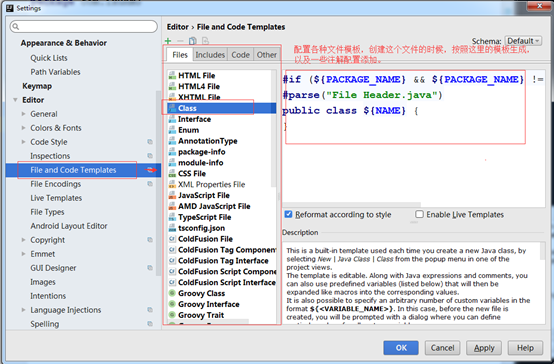Screen dimensions: 554x364
Task: Switch to the Other tab
Action: click(x=267, y=55)
